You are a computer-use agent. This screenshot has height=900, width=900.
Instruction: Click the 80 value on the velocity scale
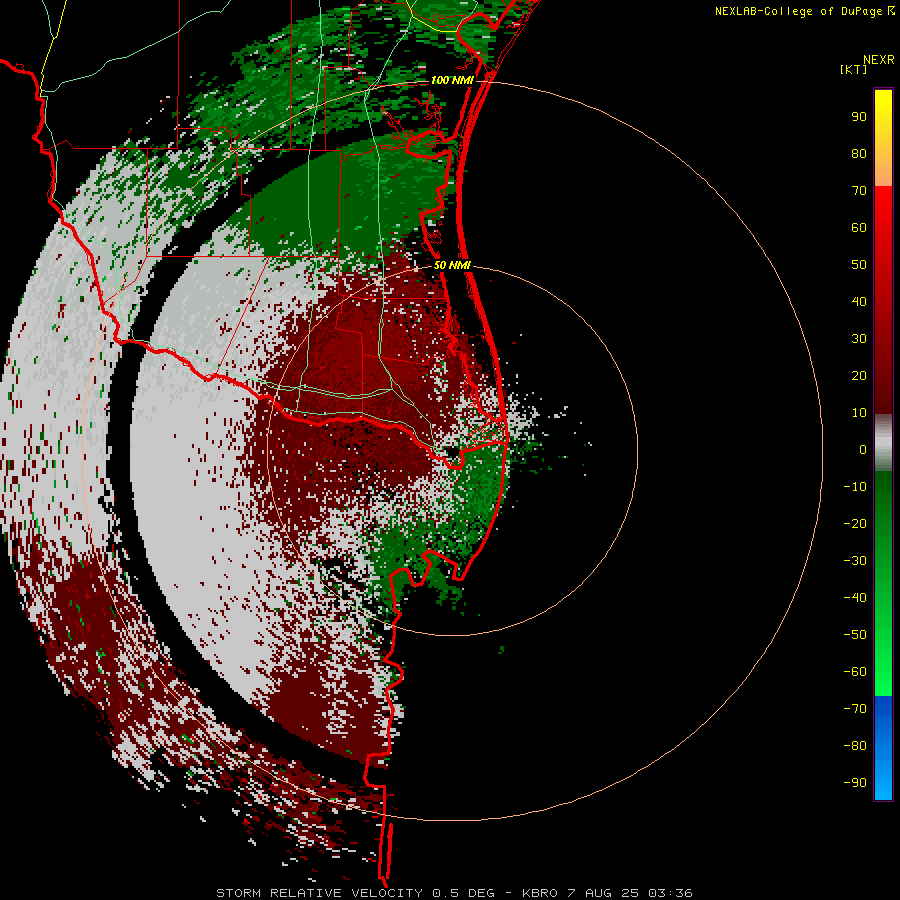[x=859, y=154]
